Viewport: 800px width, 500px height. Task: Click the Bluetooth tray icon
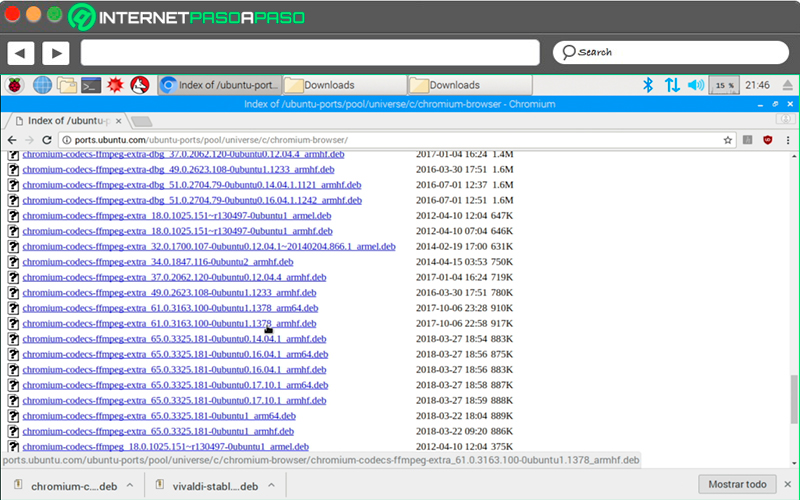[x=648, y=85]
